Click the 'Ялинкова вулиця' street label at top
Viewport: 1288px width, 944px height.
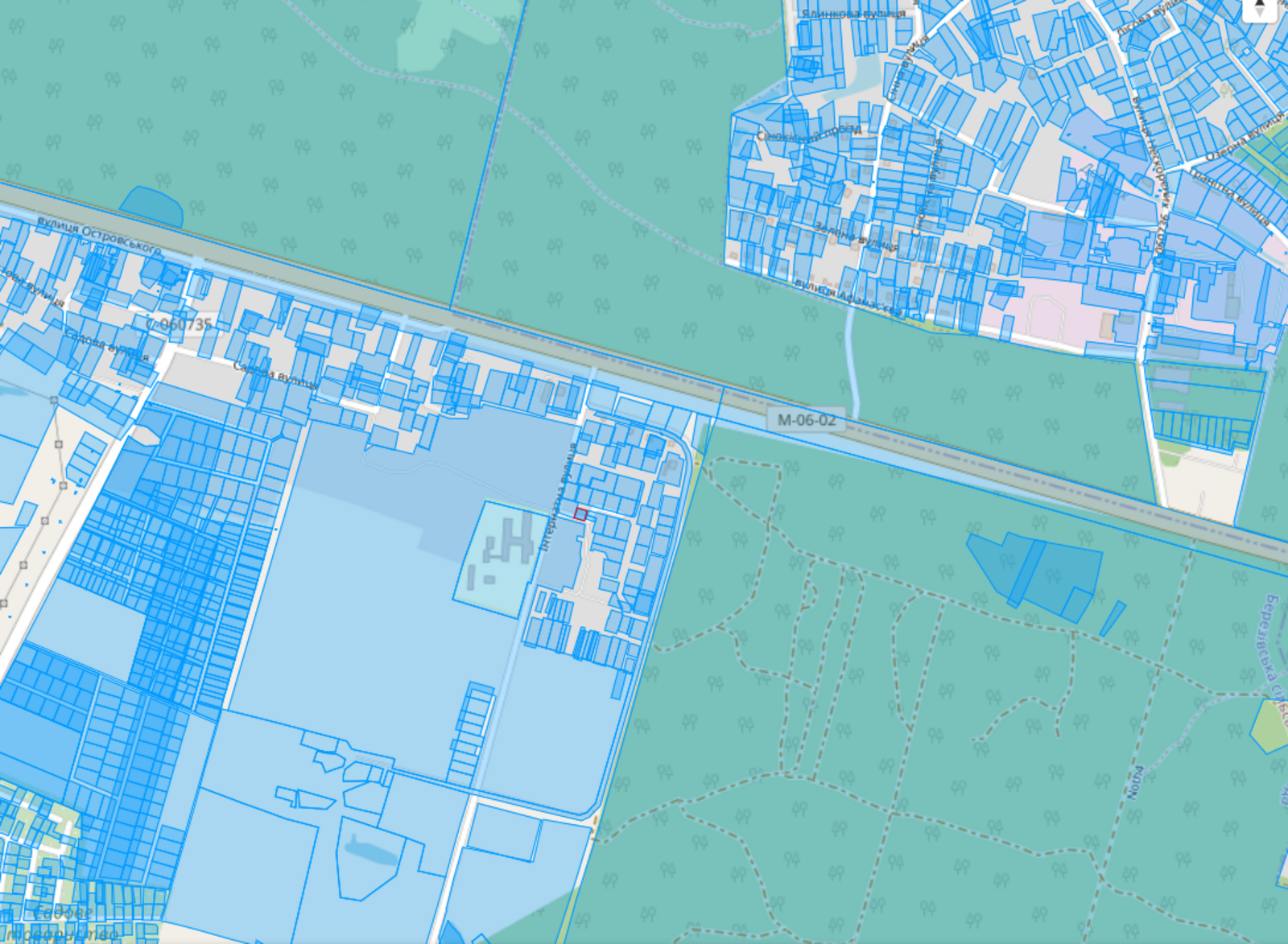(852, 14)
